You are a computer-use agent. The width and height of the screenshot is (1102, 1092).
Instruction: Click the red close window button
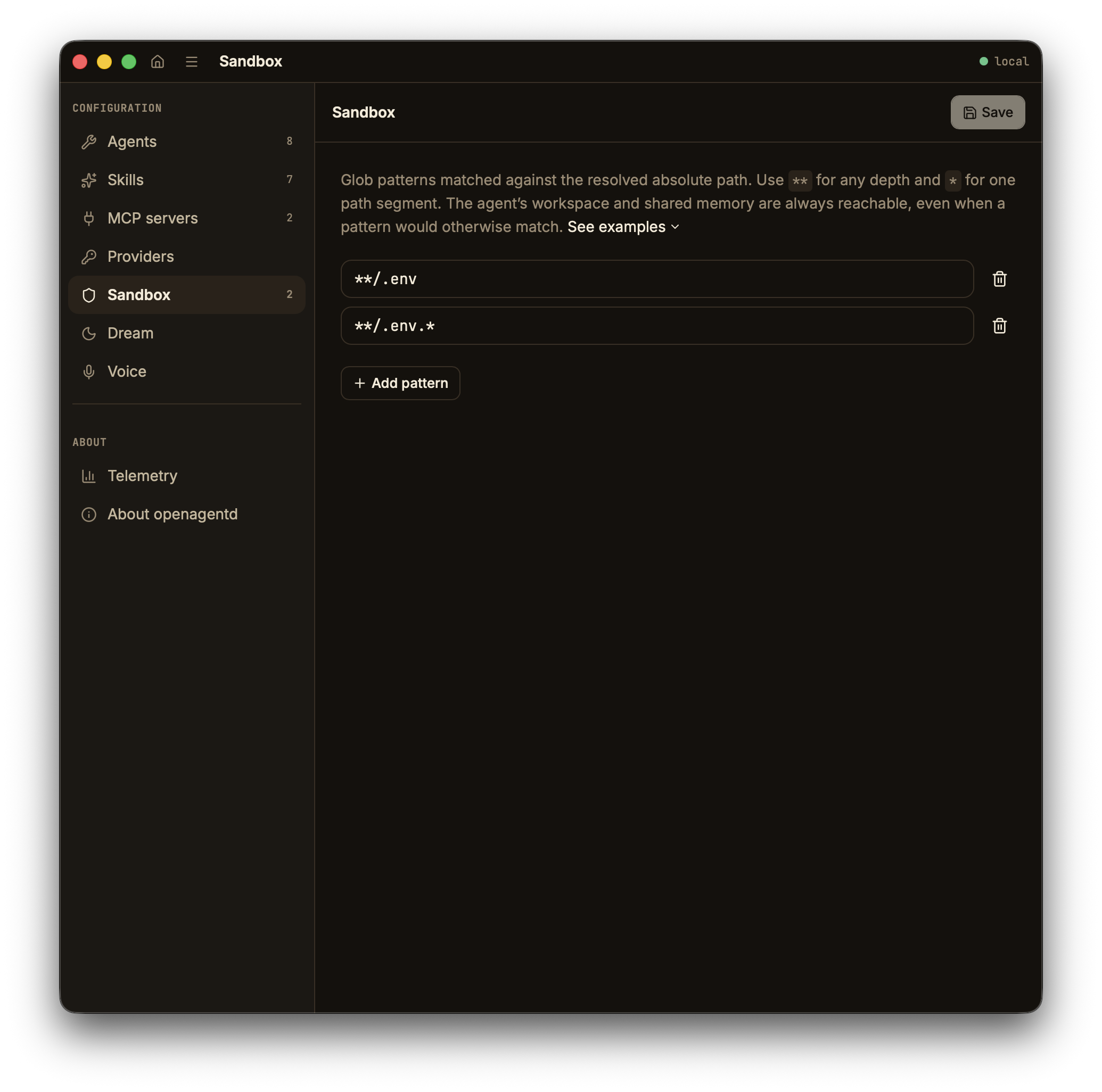[80, 62]
